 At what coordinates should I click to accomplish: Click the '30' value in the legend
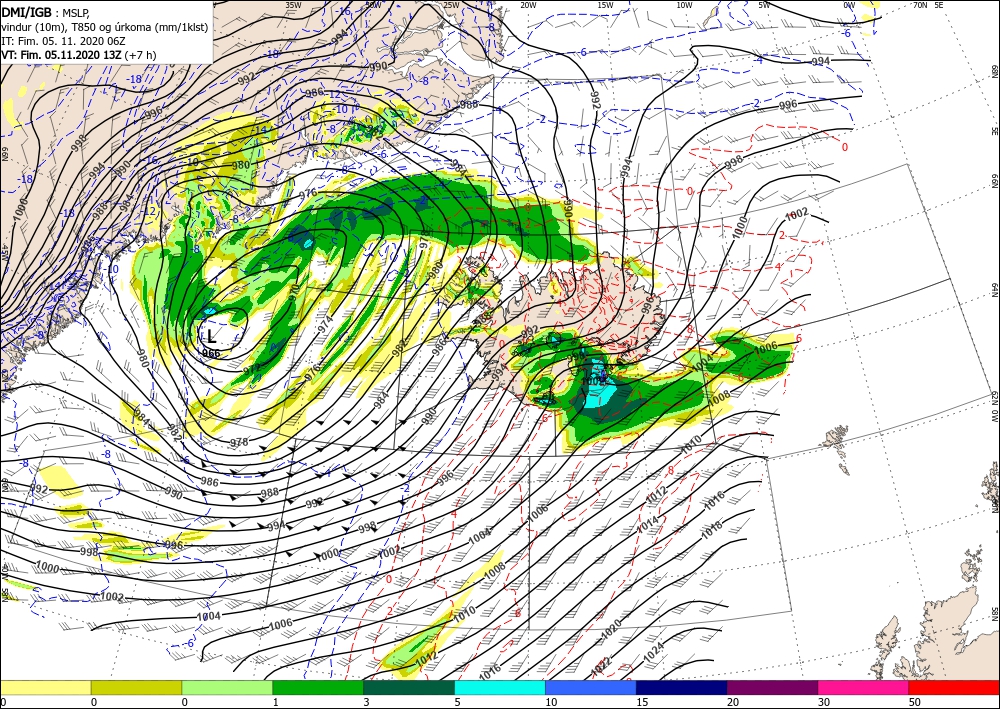pos(825,702)
